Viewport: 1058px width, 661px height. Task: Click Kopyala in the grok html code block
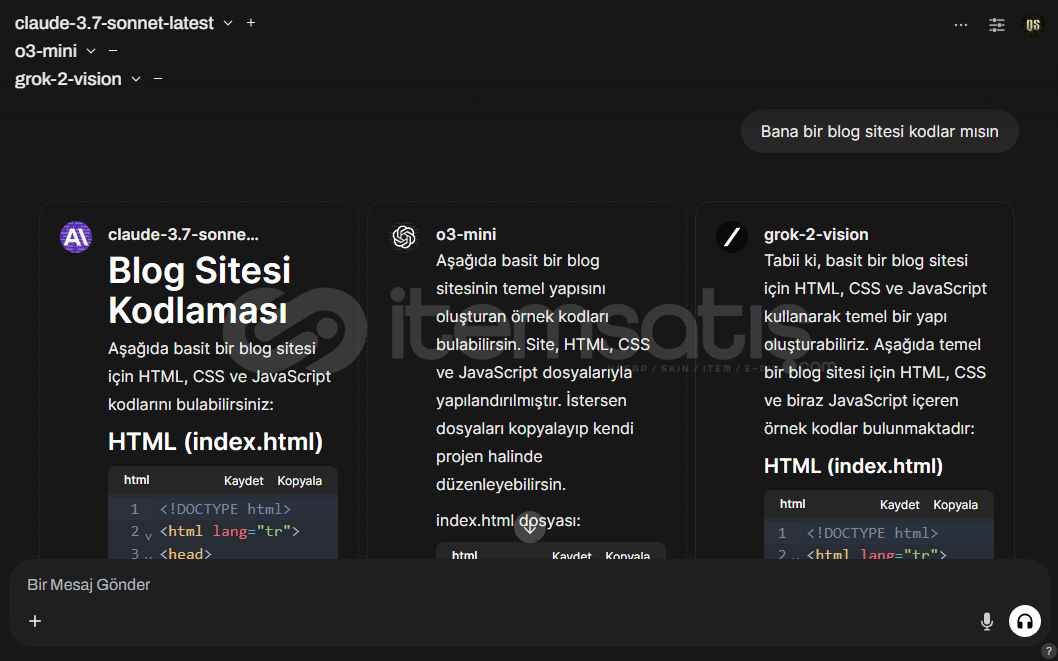pos(955,505)
